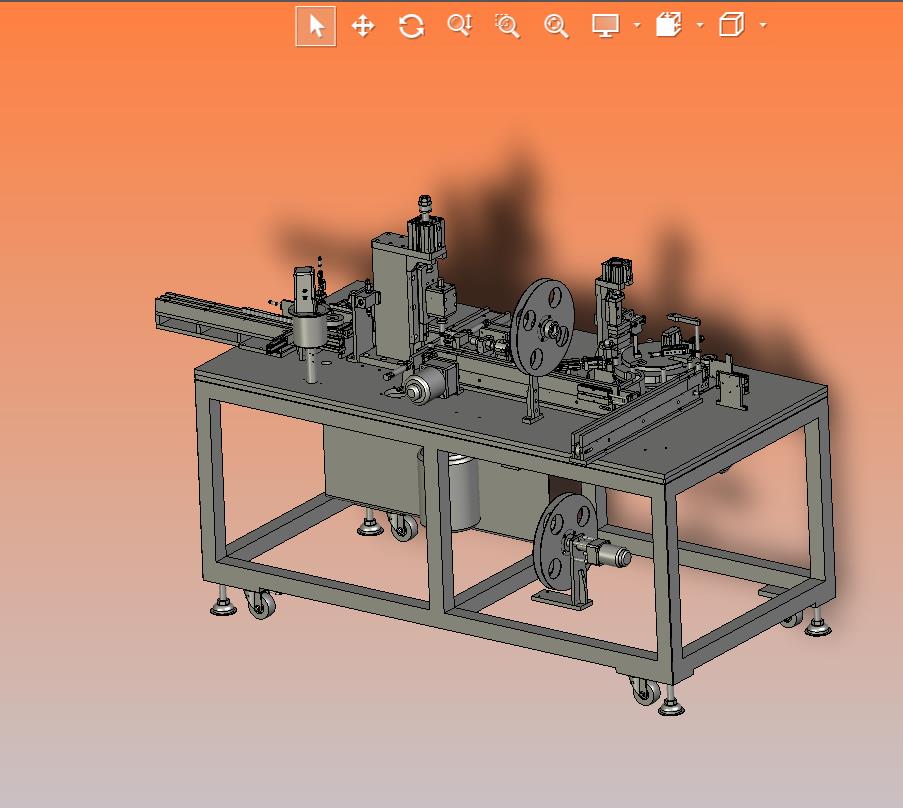Click the zoom to fit icon
This screenshot has width=903, height=808.
click(556, 26)
